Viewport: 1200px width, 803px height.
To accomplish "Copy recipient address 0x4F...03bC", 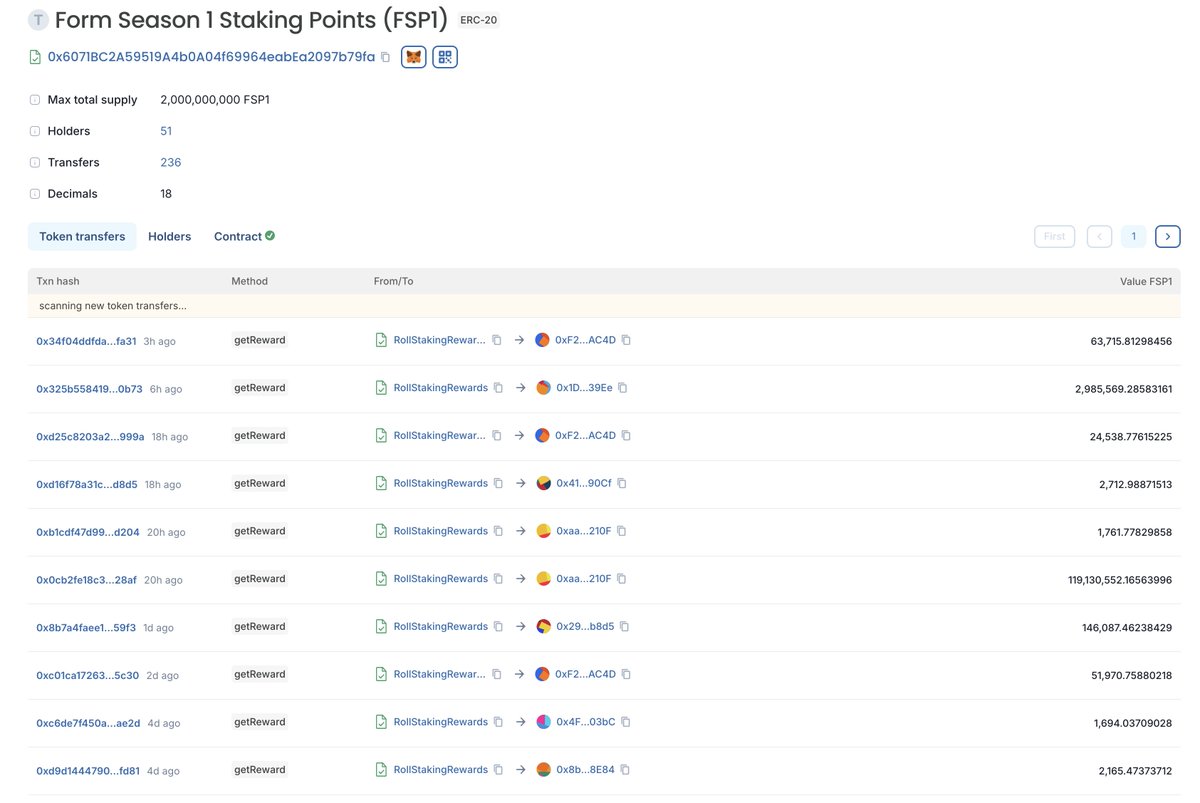I will pos(626,722).
